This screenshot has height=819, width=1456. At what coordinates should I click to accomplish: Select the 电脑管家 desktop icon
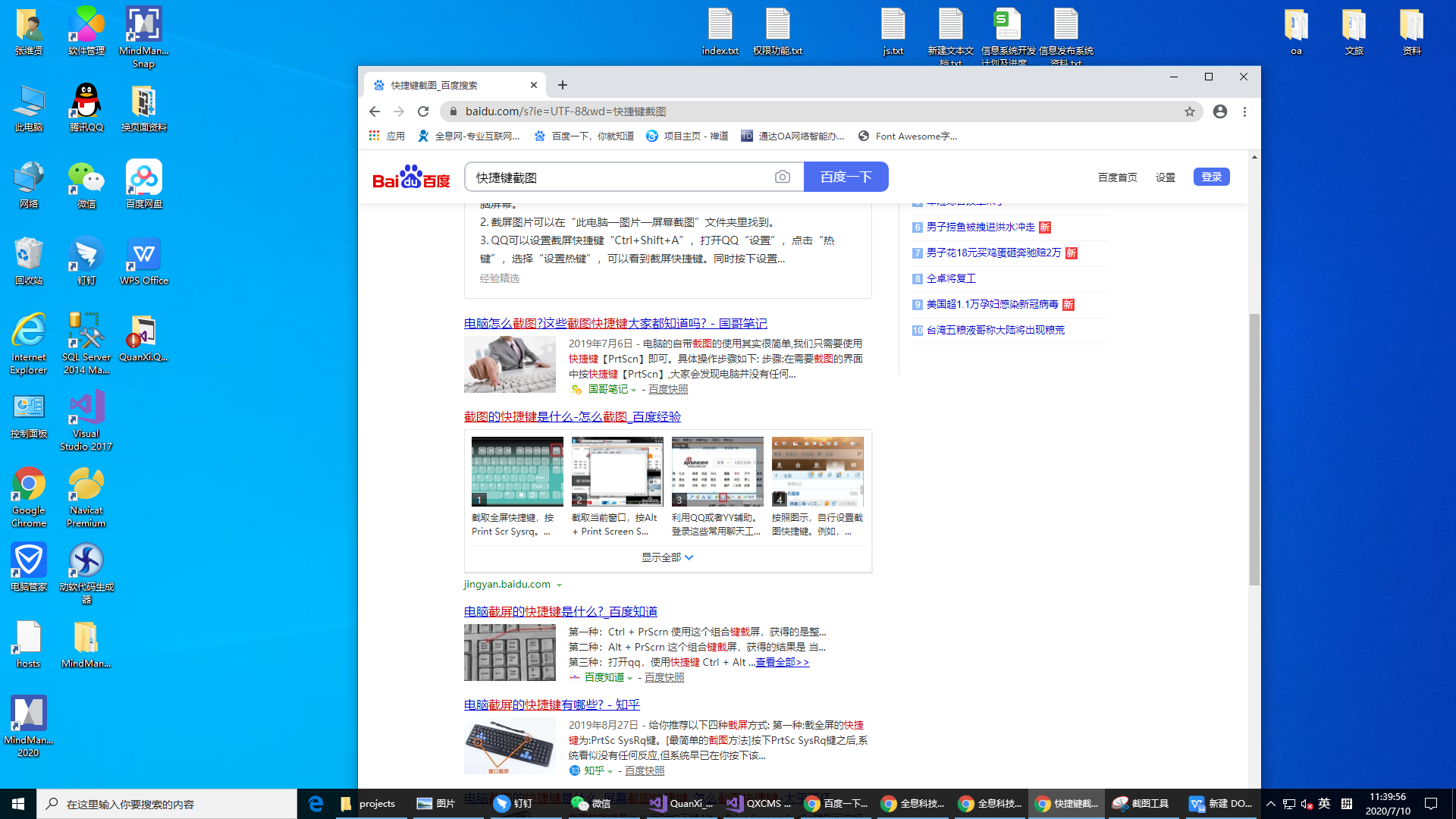pos(29,567)
